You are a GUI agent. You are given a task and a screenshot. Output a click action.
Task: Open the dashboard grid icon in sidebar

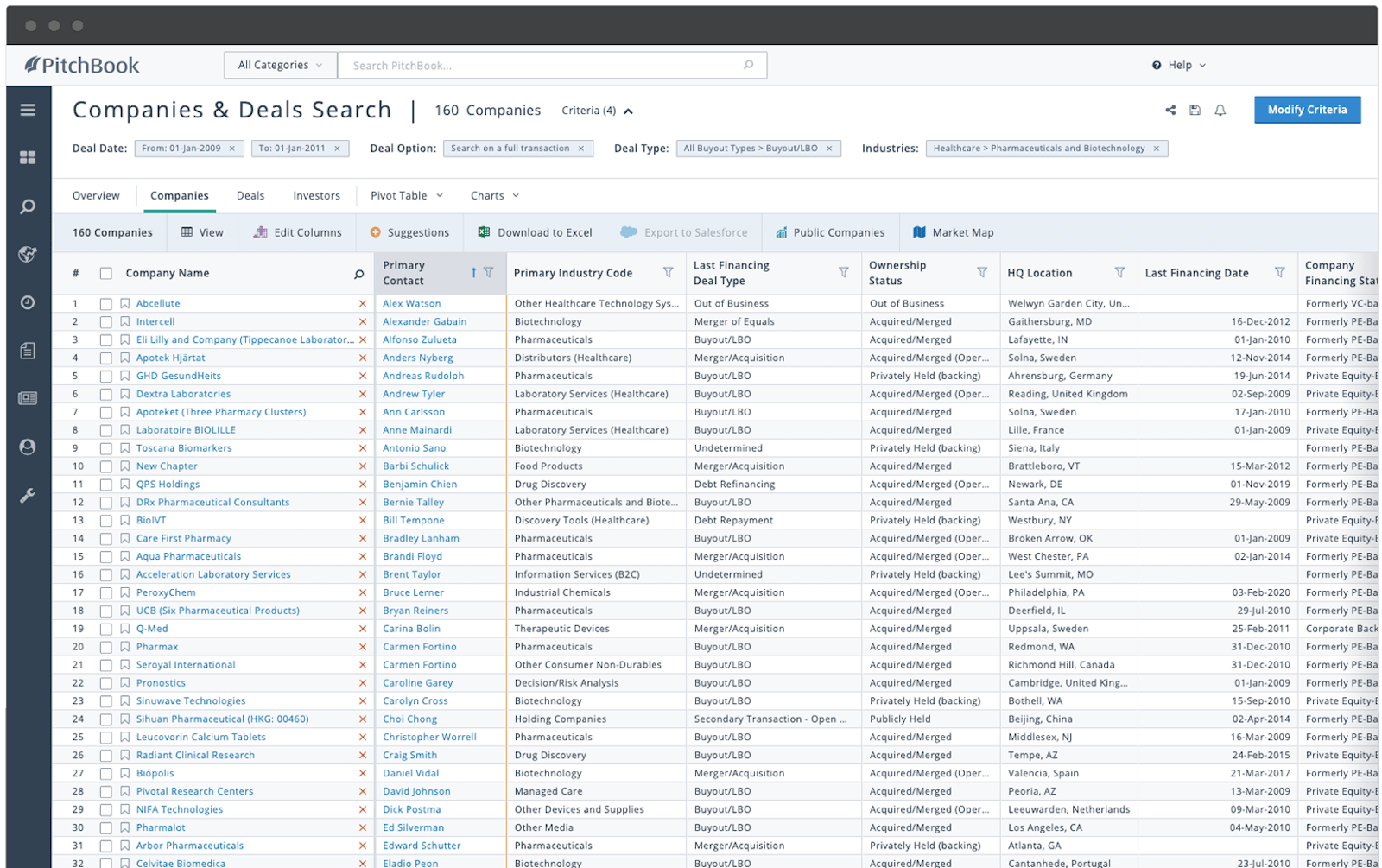point(28,157)
